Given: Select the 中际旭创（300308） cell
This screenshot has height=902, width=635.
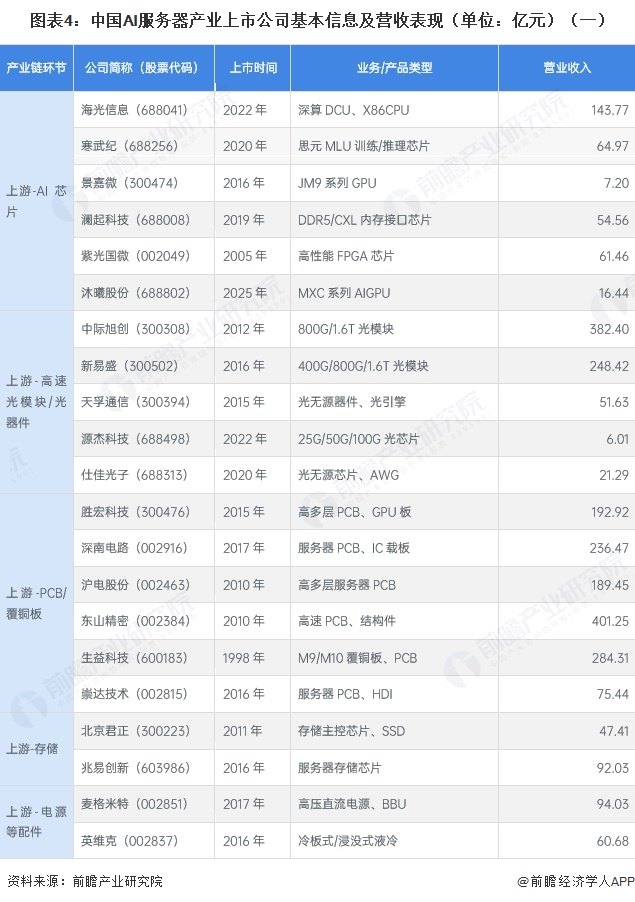Looking at the screenshot, I should tap(144, 329).
